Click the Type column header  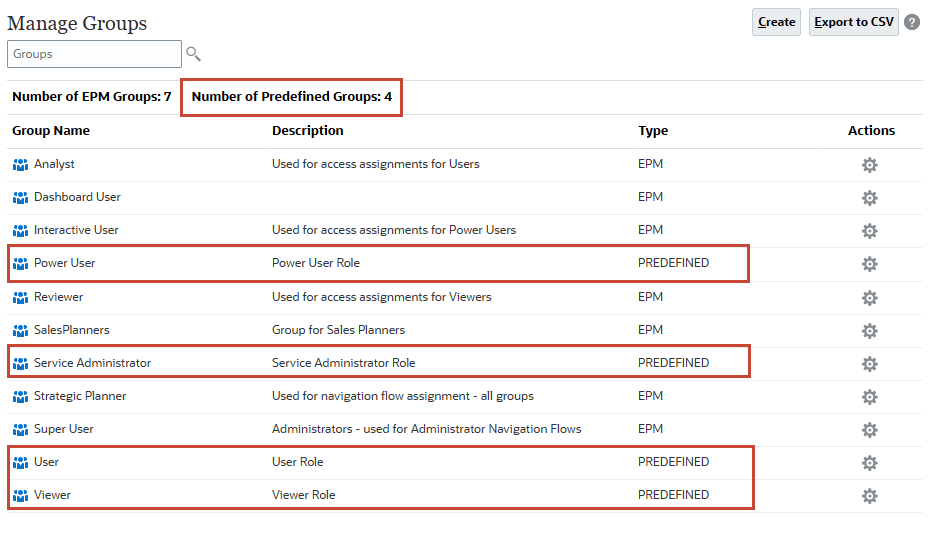coord(653,131)
